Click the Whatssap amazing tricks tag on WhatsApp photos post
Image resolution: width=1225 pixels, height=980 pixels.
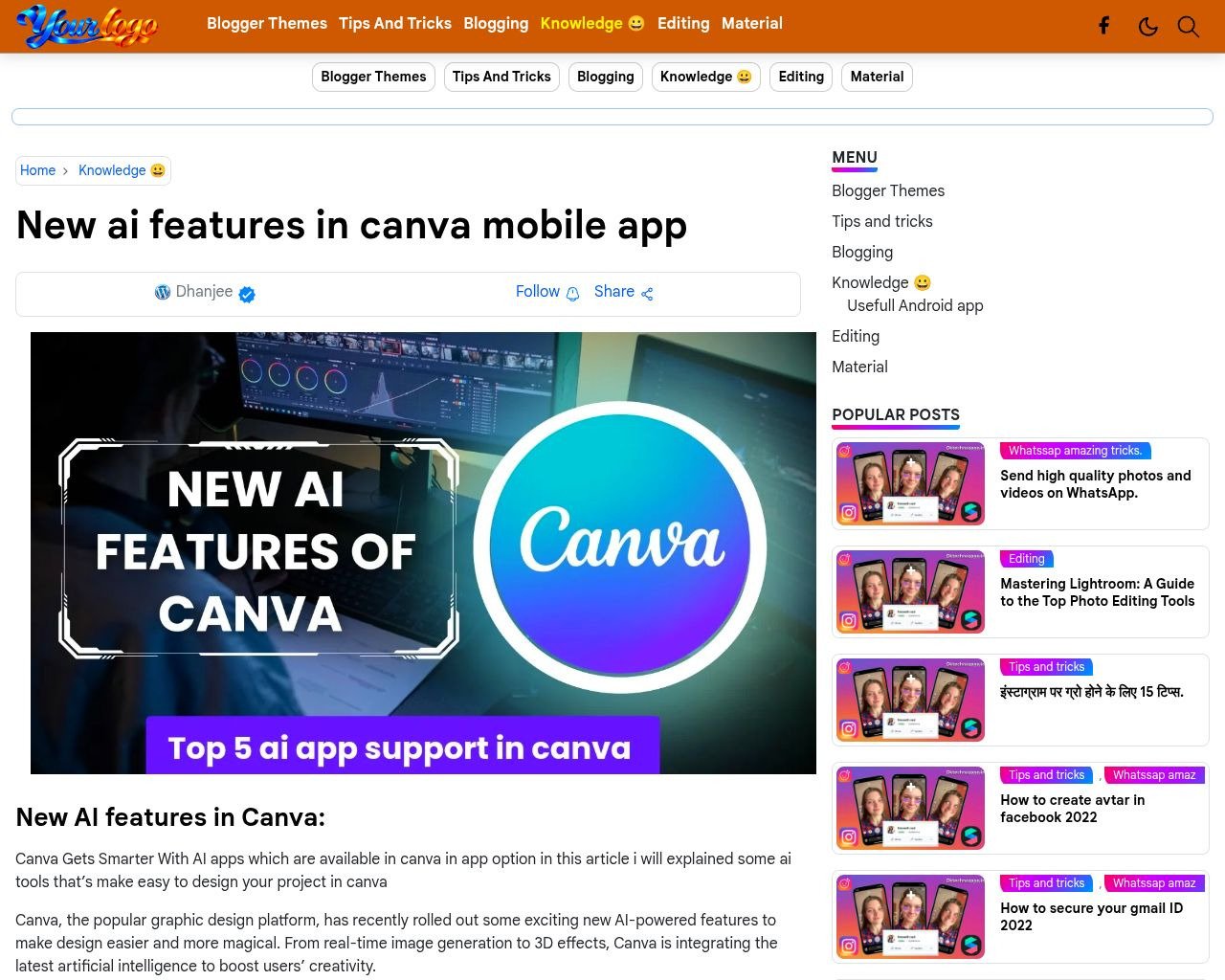point(1076,451)
